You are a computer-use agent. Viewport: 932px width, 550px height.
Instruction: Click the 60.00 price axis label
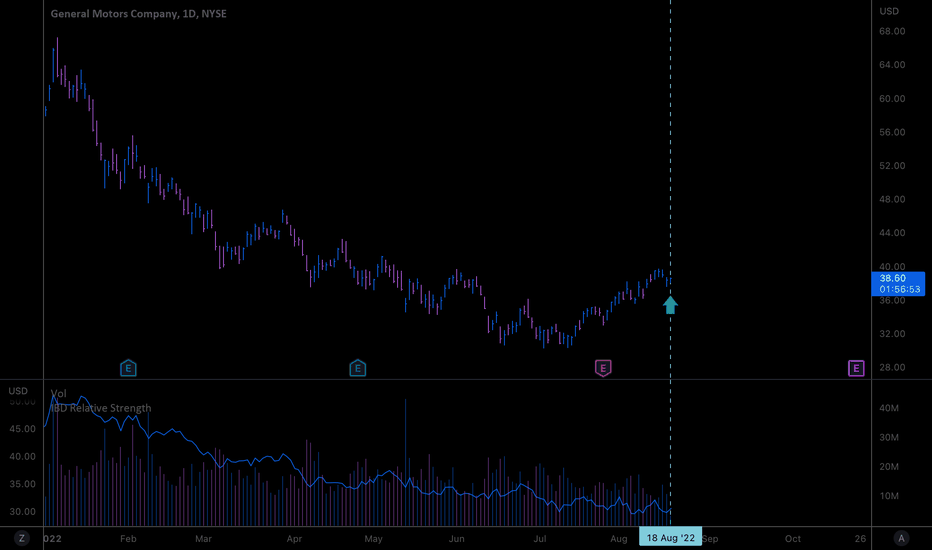click(892, 99)
